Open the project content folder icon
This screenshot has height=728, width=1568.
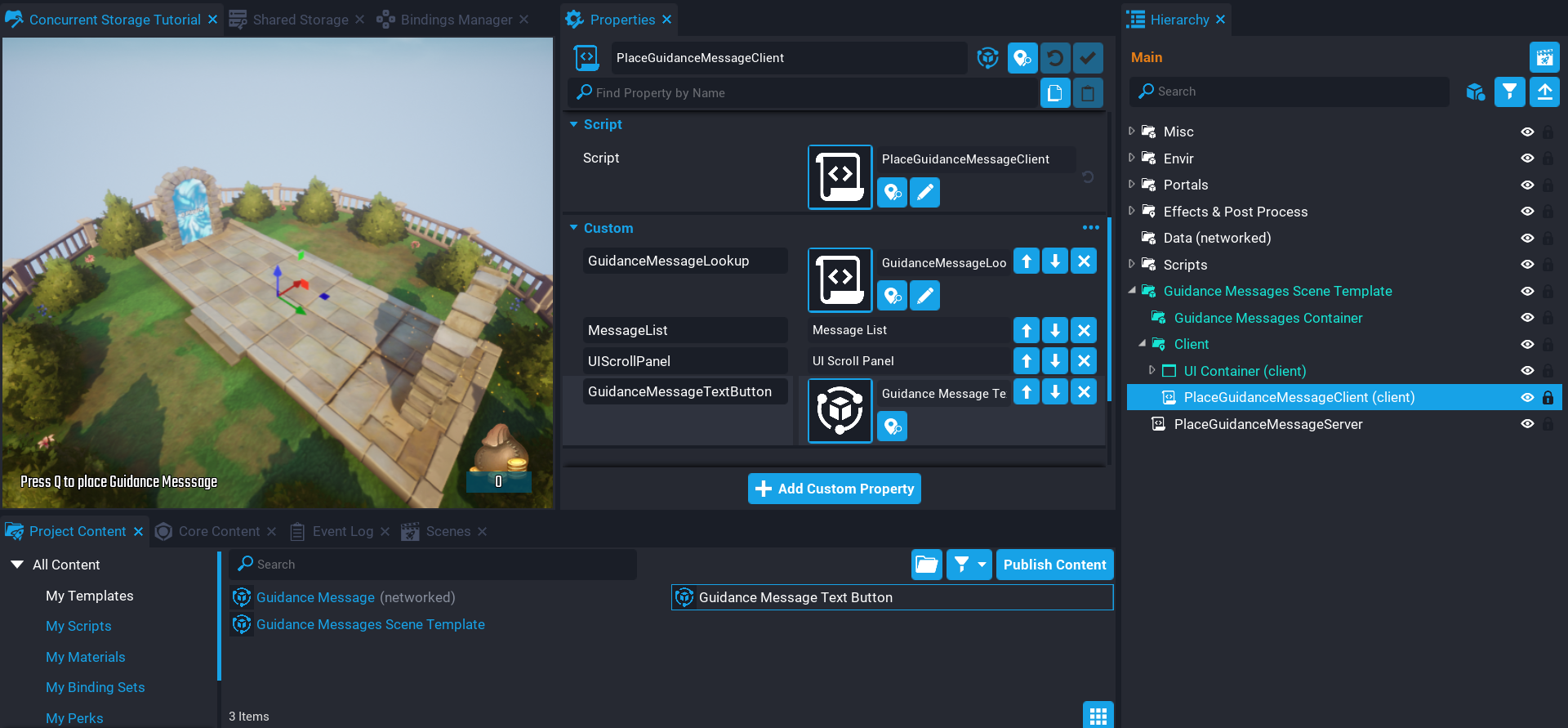click(x=927, y=565)
